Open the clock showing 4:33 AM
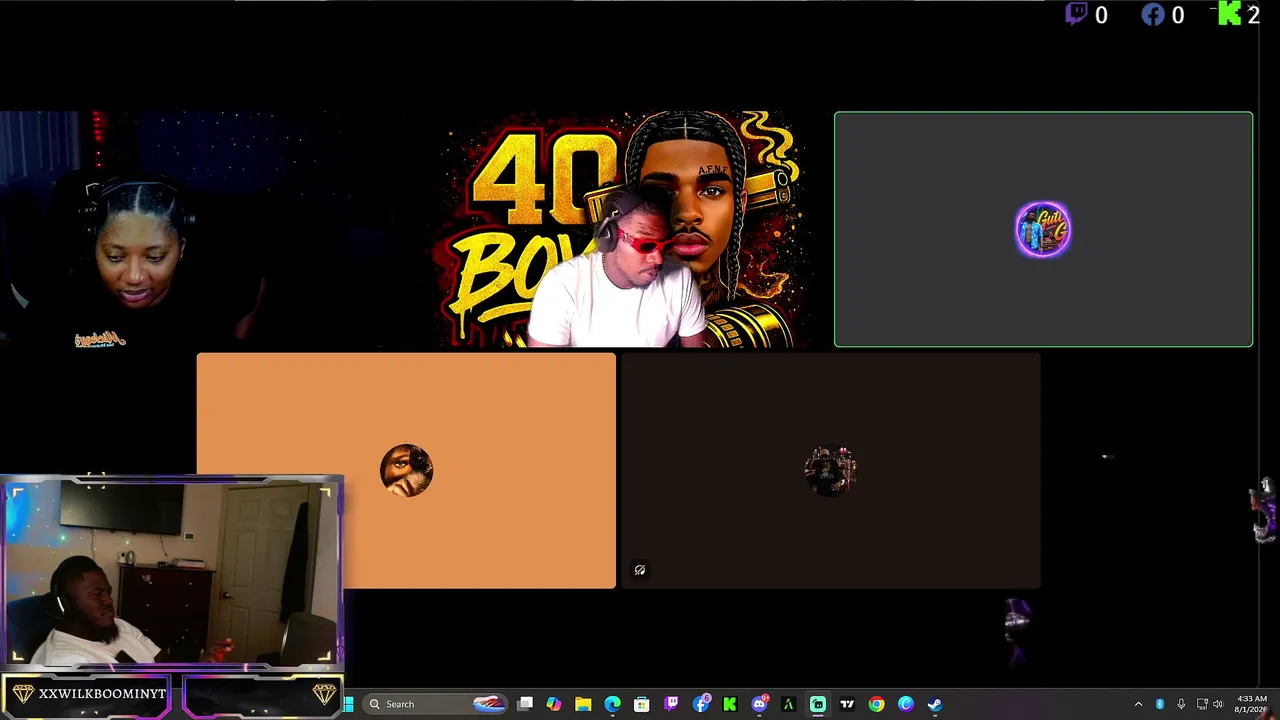The width and height of the screenshot is (1280, 720). coord(1252,704)
